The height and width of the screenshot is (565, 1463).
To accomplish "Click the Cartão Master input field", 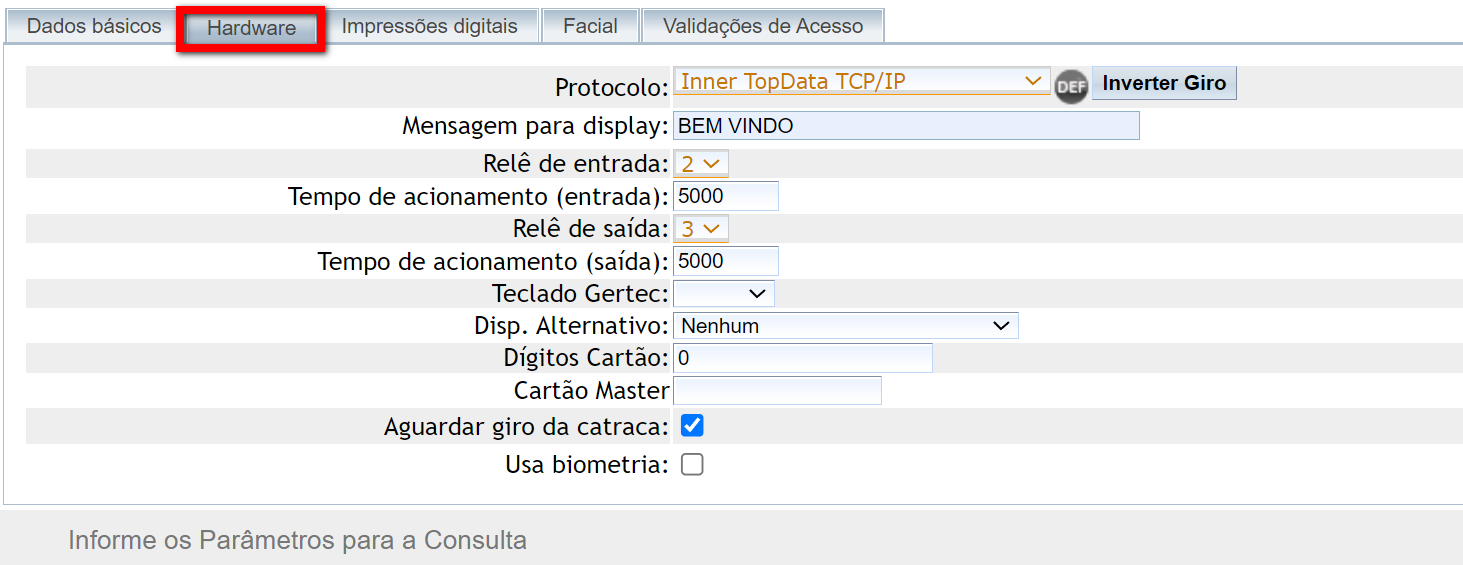I will (777, 391).
